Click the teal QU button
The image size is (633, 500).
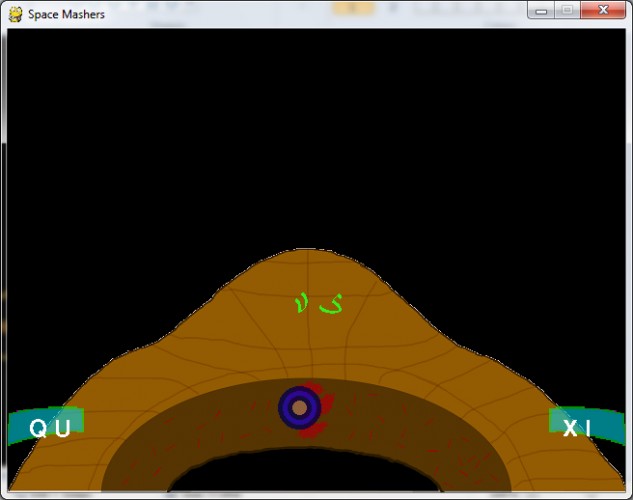[x=46, y=426]
